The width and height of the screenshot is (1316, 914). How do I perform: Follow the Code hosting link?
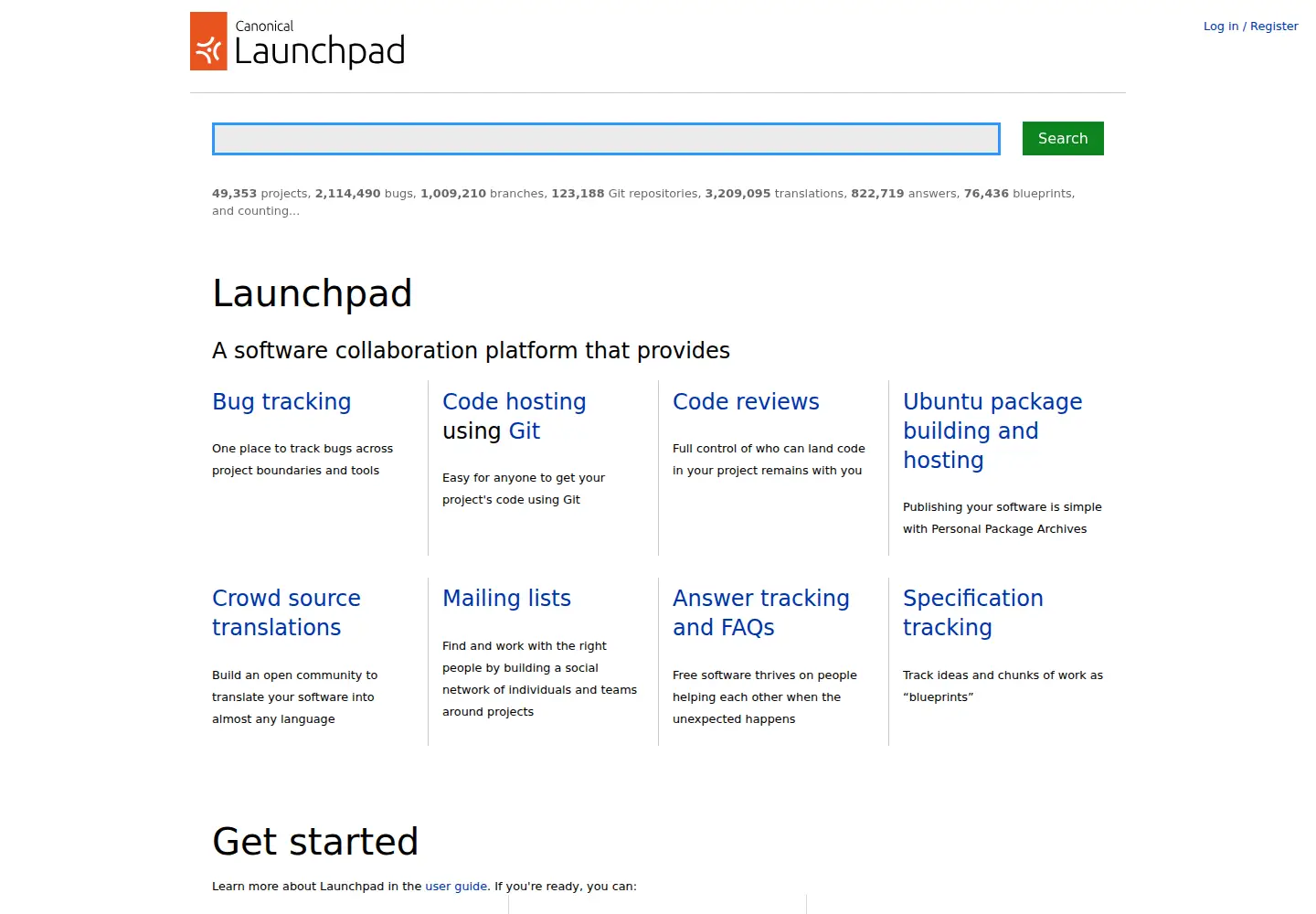pyautogui.click(x=515, y=402)
